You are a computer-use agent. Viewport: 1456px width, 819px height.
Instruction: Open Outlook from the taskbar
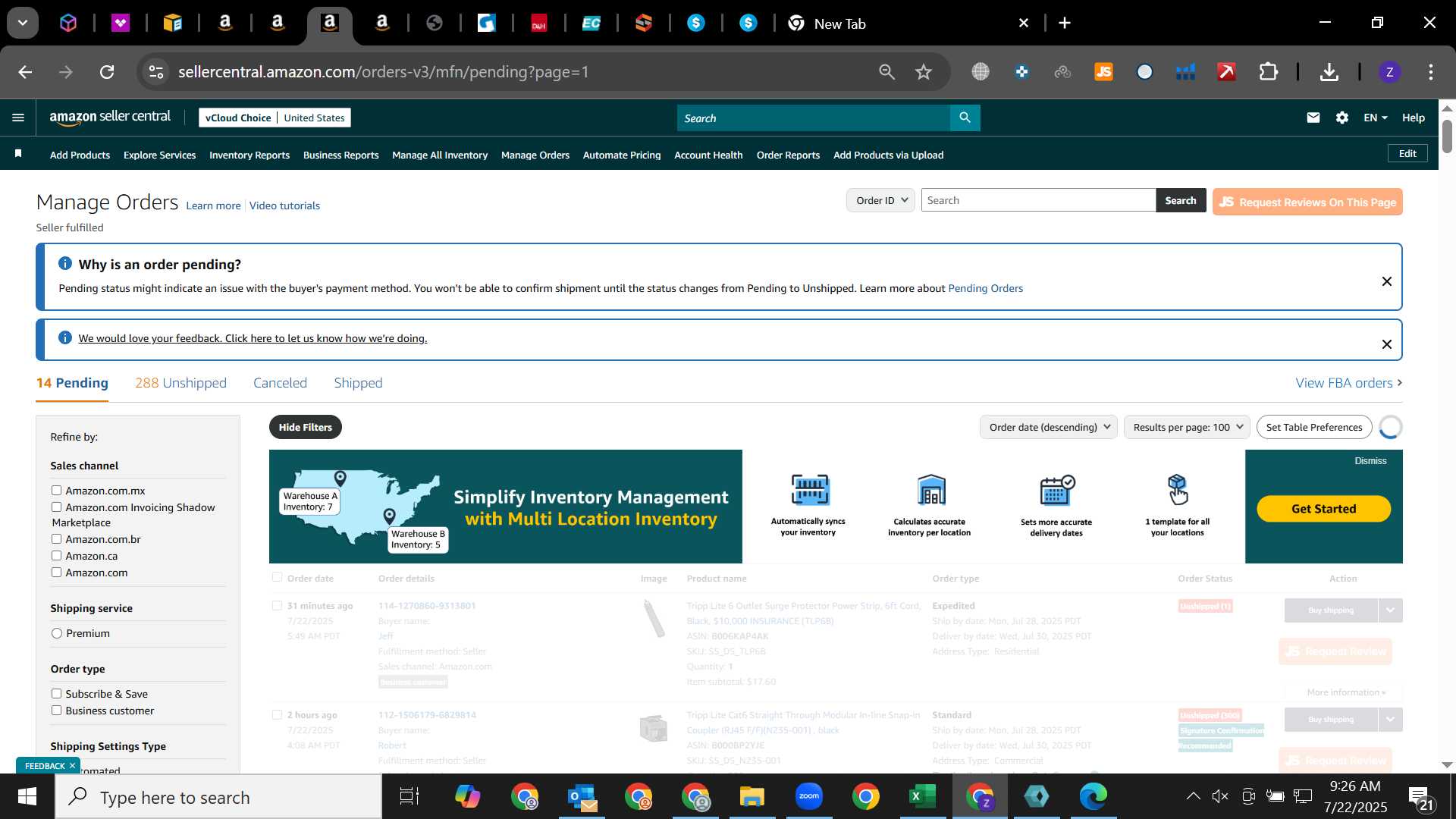pos(582,796)
